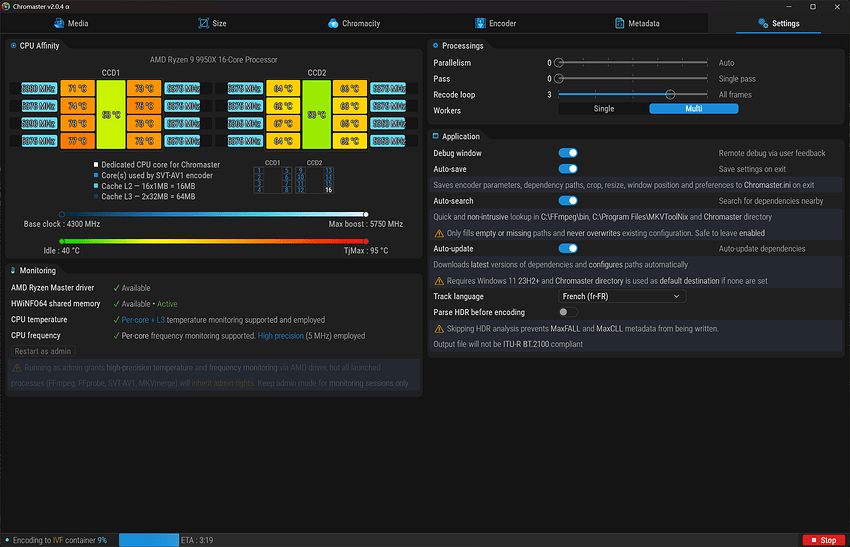Click checkmark in the CPU frequency row
850x547 pixels.
[116, 336]
